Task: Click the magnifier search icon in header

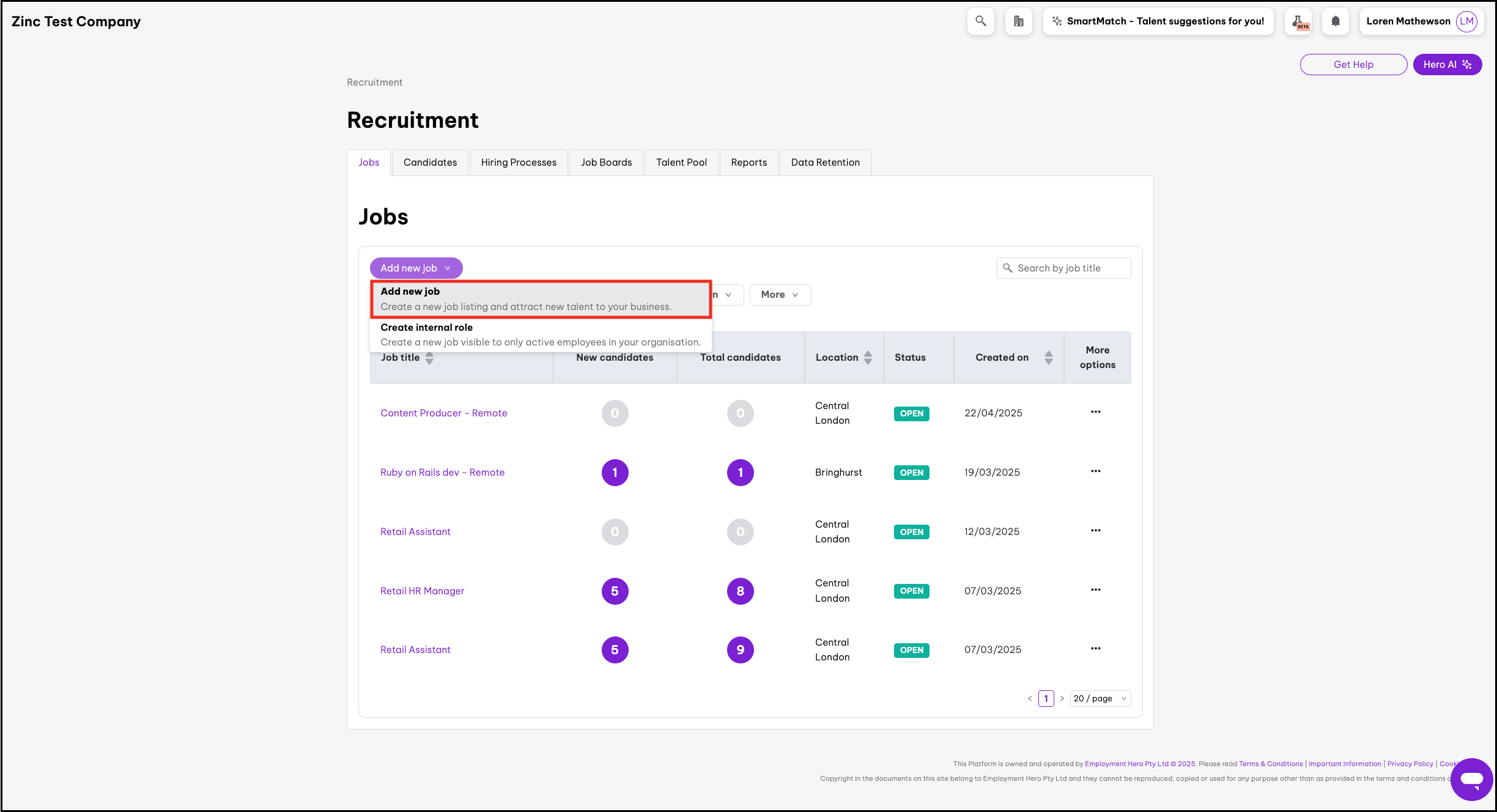Action: pos(980,21)
